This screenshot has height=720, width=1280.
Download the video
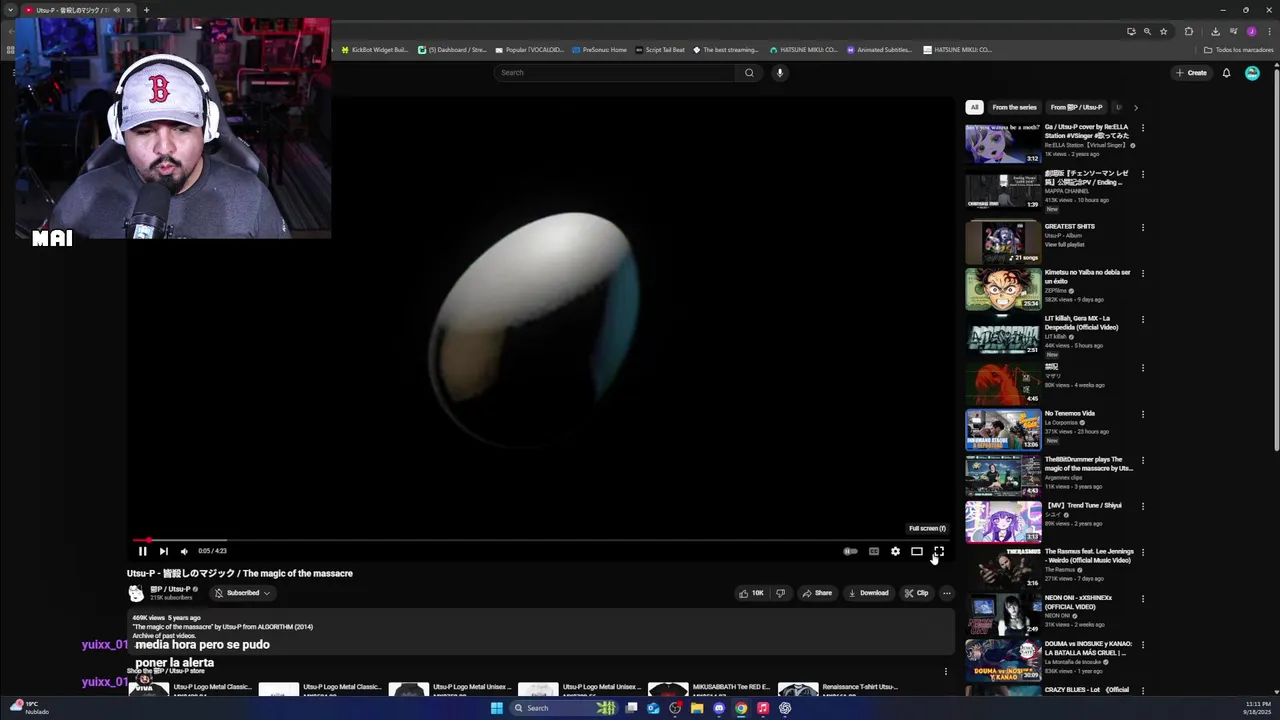(868, 593)
